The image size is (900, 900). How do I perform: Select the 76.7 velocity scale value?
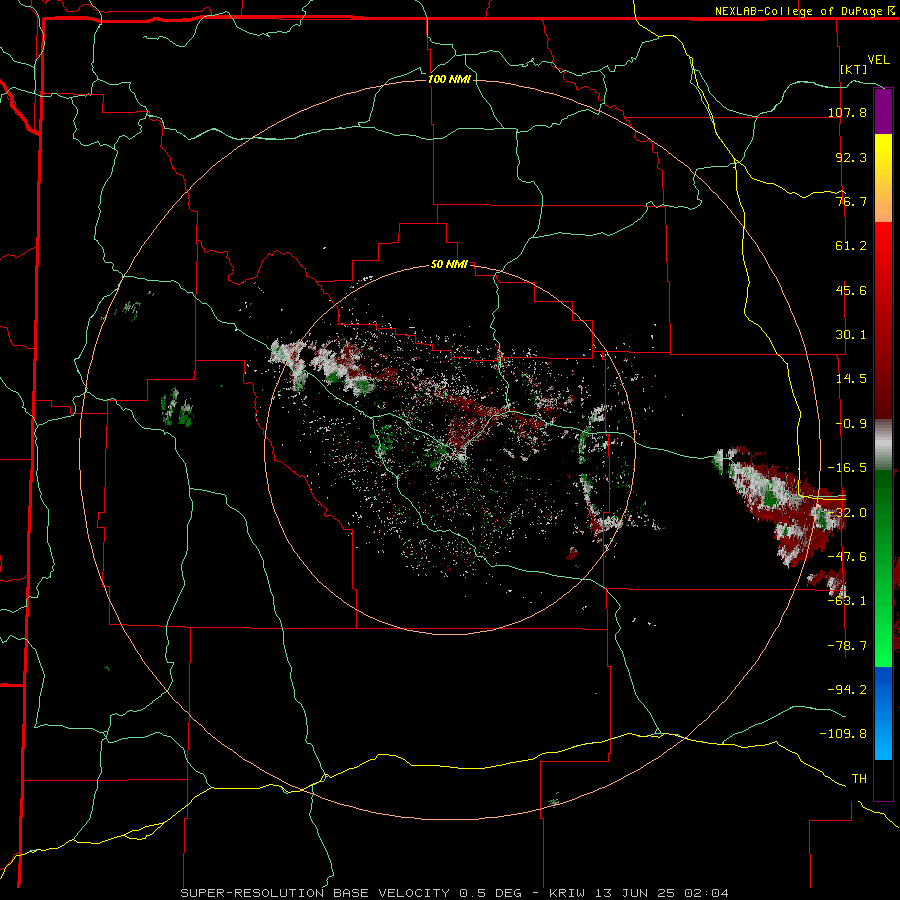[851, 201]
